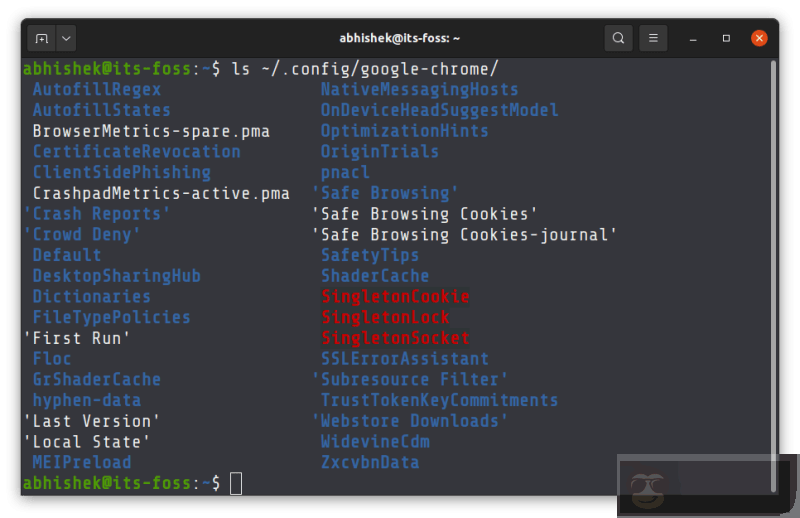The width and height of the screenshot is (800, 518).
Task: Open terminal search
Action: click(618, 38)
